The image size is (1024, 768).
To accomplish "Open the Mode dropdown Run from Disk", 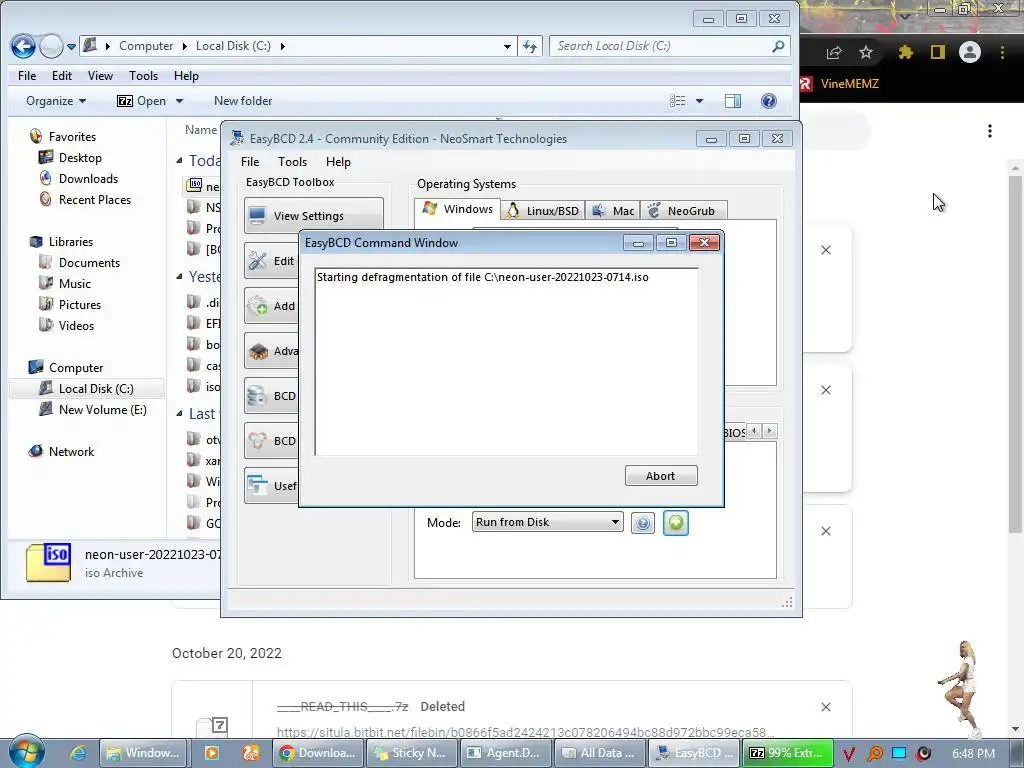I will pos(547,522).
